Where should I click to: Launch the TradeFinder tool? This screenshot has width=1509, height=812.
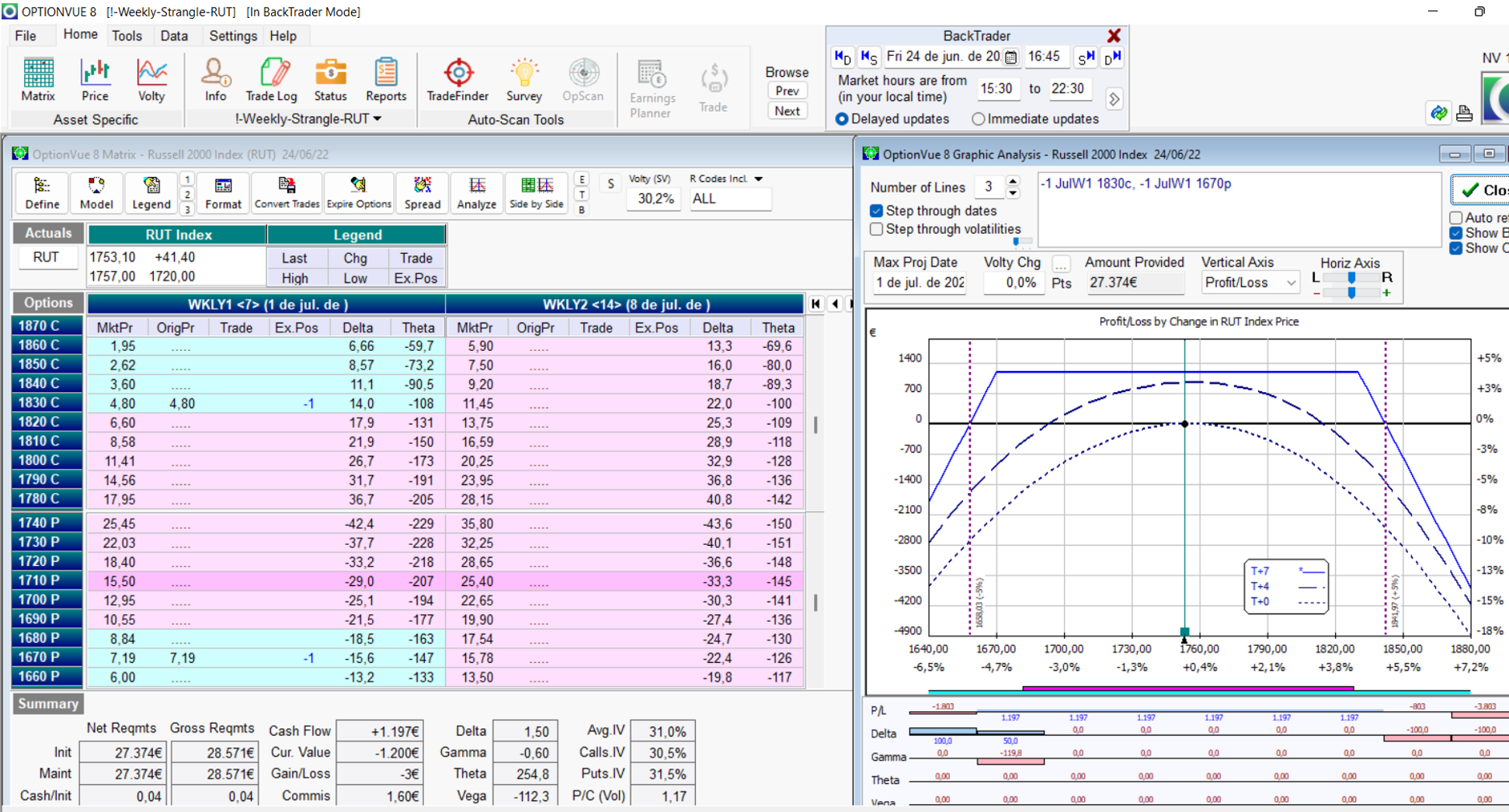(x=457, y=80)
